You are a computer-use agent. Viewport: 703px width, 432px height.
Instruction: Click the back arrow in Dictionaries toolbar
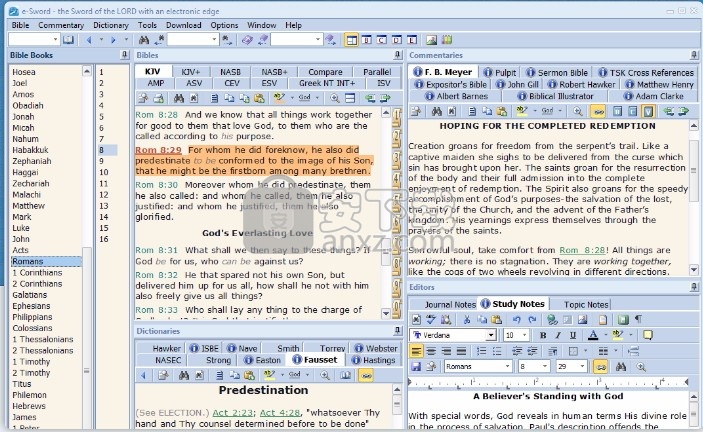pos(143,376)
